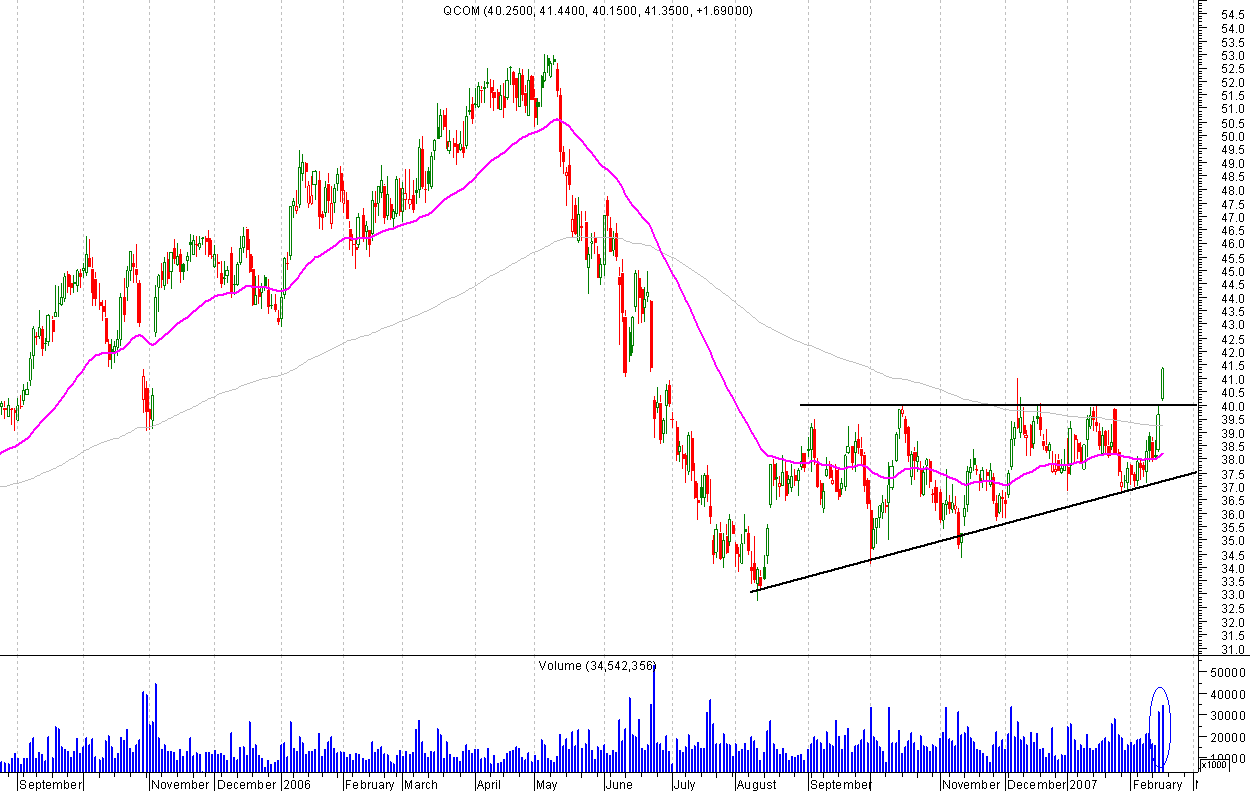This screenshot has height=791, width=1250.
Task: Select the April label on date axis
Action: 488,785
